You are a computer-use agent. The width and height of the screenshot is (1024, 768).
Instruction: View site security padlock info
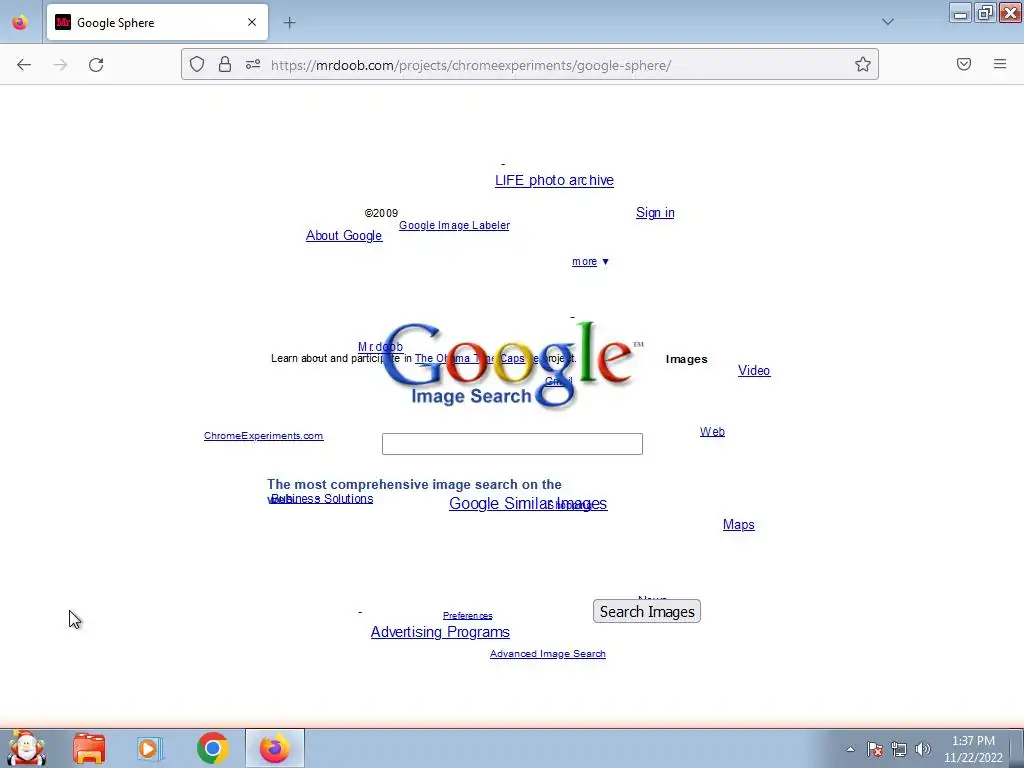pyautogui.click(x=225, y=64)
